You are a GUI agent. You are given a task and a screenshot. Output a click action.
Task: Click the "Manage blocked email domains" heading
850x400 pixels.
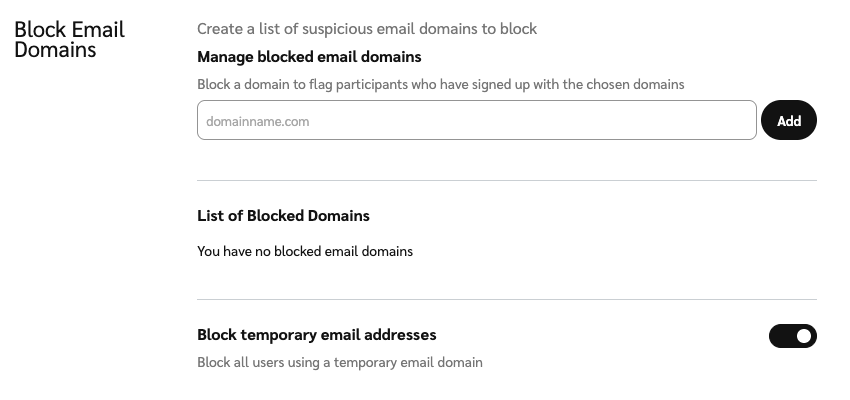tap(309, 57)
